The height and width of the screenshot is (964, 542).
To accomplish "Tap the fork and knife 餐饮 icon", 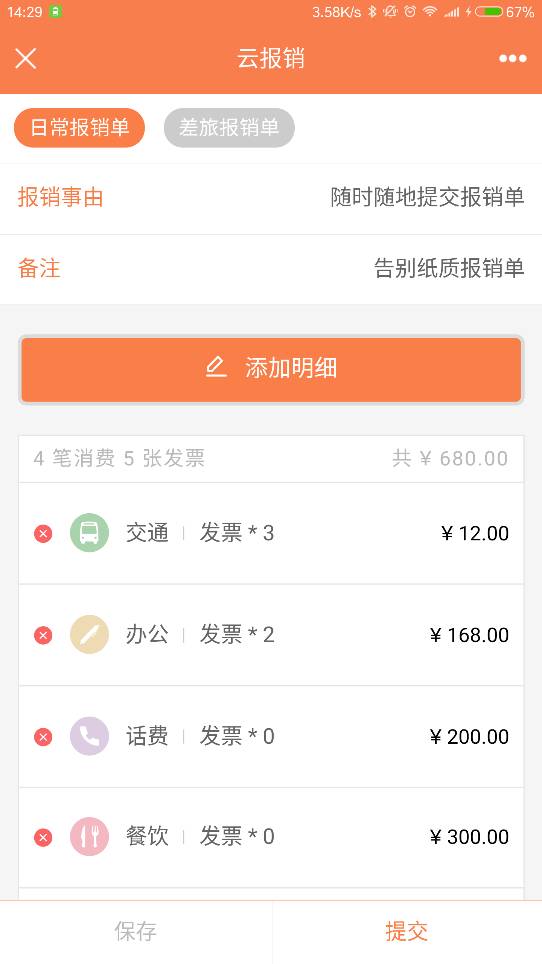I will click(89, 837).
